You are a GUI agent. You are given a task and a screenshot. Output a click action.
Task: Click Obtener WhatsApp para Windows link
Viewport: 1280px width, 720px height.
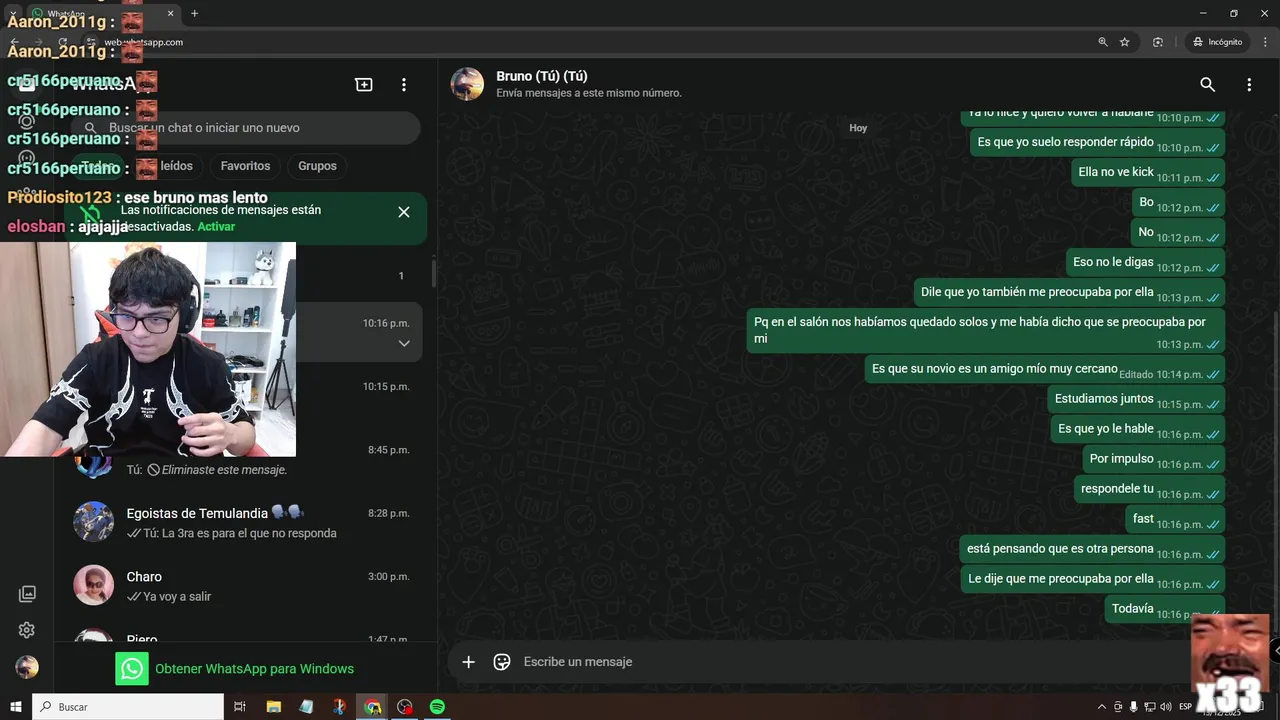(254, 669)
